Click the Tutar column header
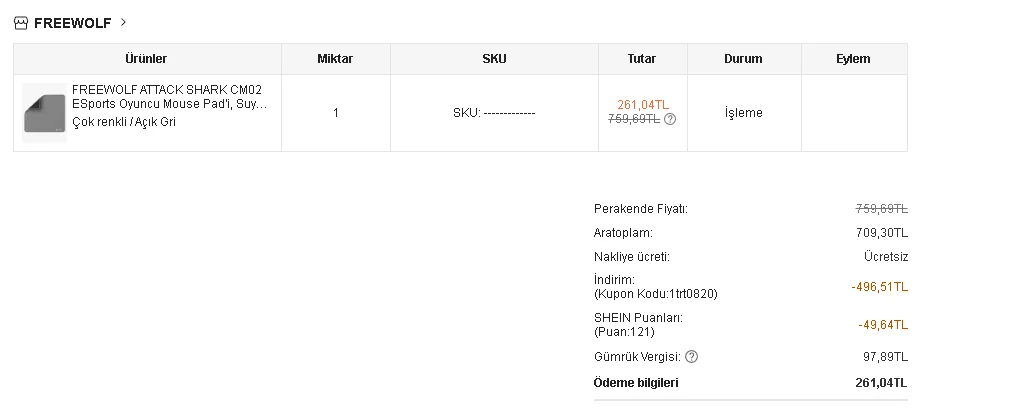This screenshot has height=417, width=1032. pyautogui.click(x=642, y=59)
